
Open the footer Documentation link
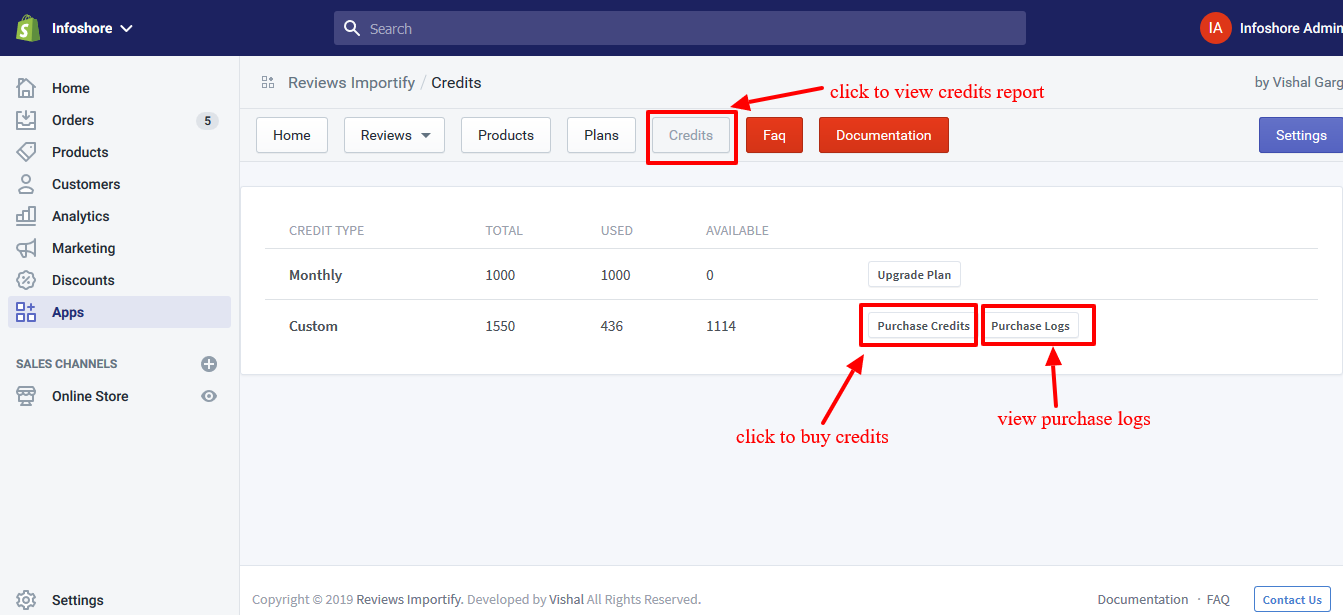pyautogui.click(x=1143, y=600)
